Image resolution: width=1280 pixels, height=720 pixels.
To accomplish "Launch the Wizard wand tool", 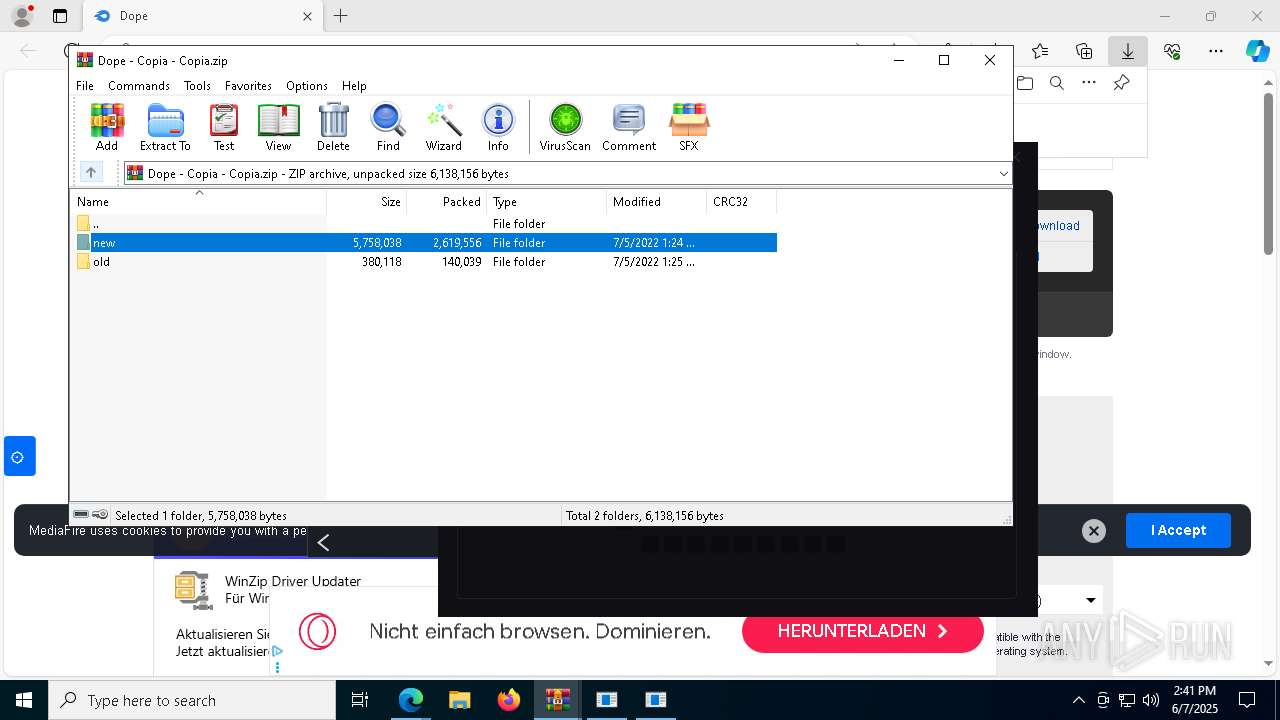I will (x=444, y=127).
